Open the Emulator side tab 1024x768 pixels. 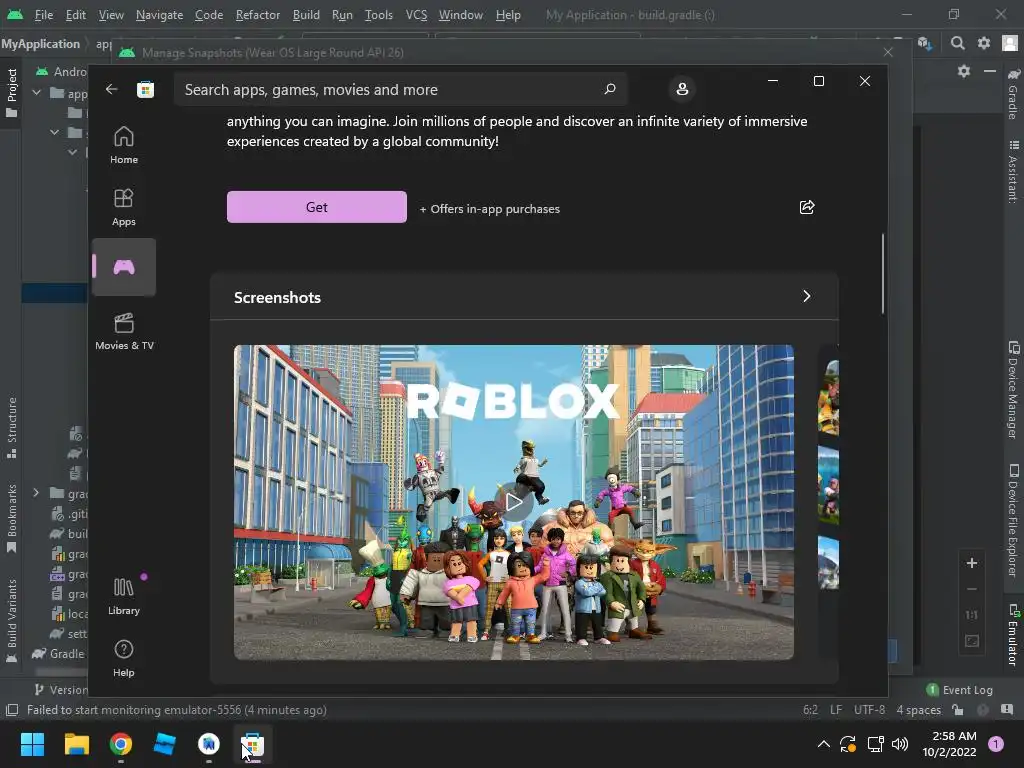pyautogui.click(x=1014, y=634)
